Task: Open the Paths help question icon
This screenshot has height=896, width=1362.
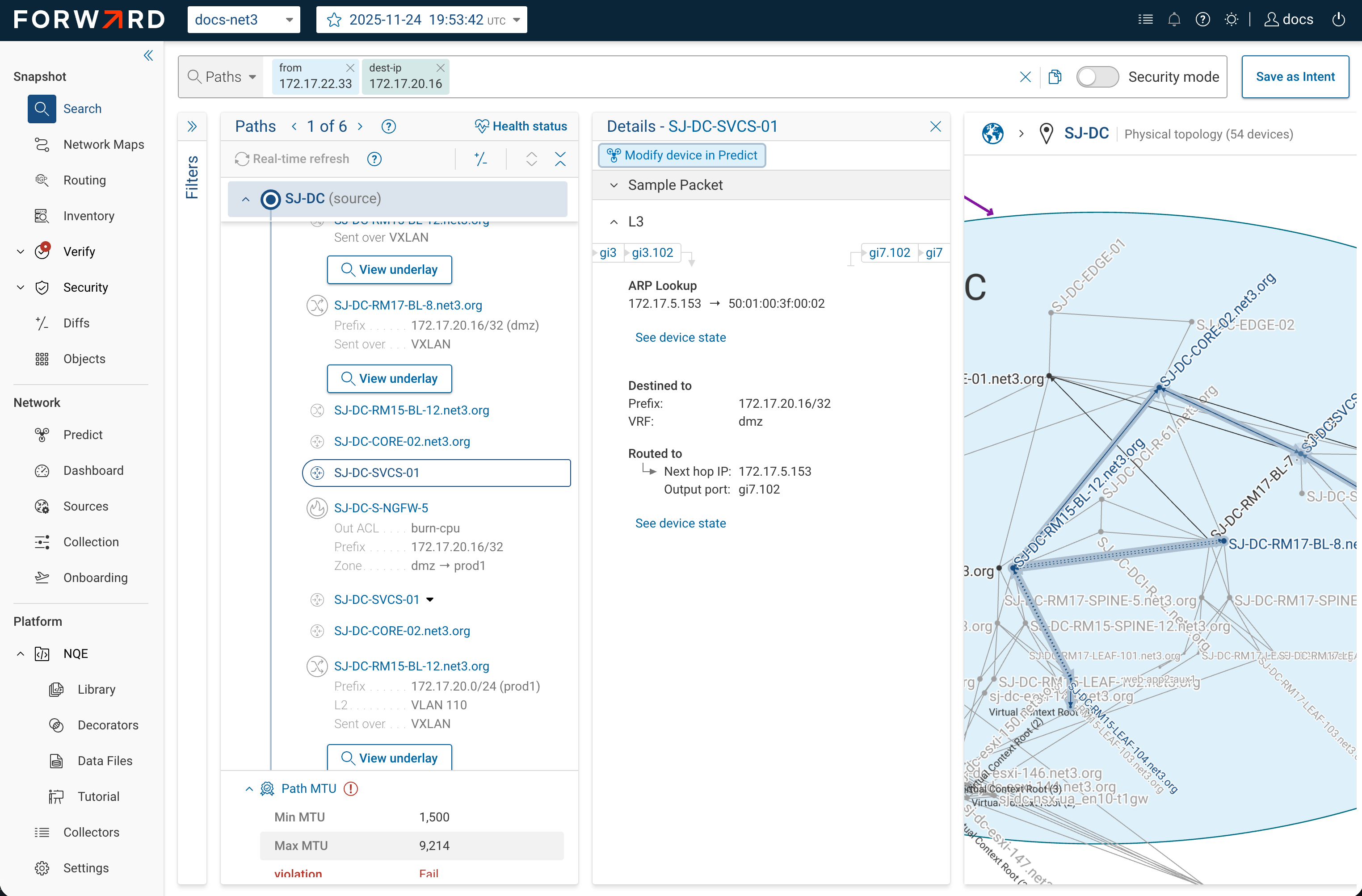Action: (x=389, y=126)
